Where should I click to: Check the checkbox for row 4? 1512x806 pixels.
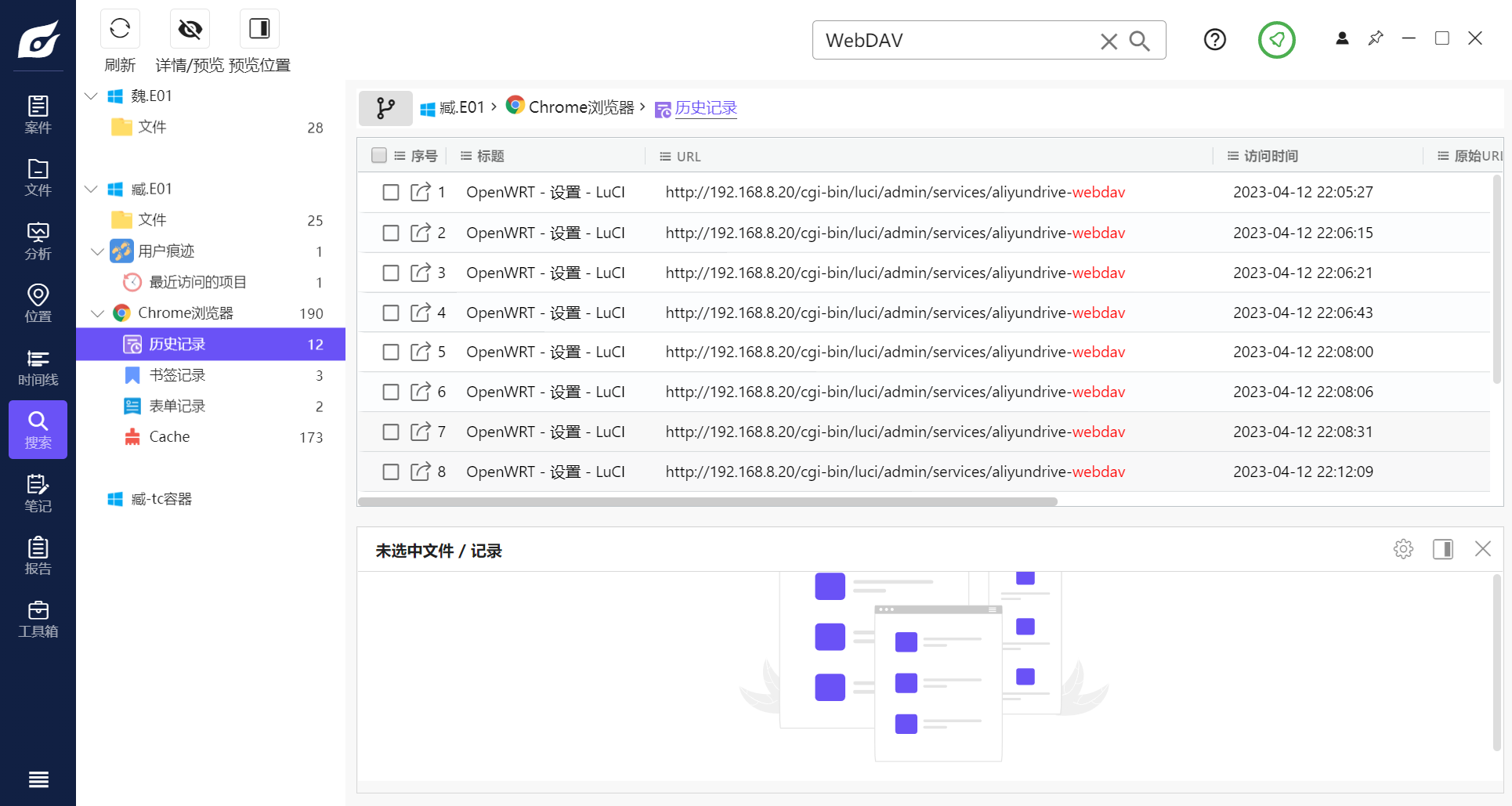391,313
